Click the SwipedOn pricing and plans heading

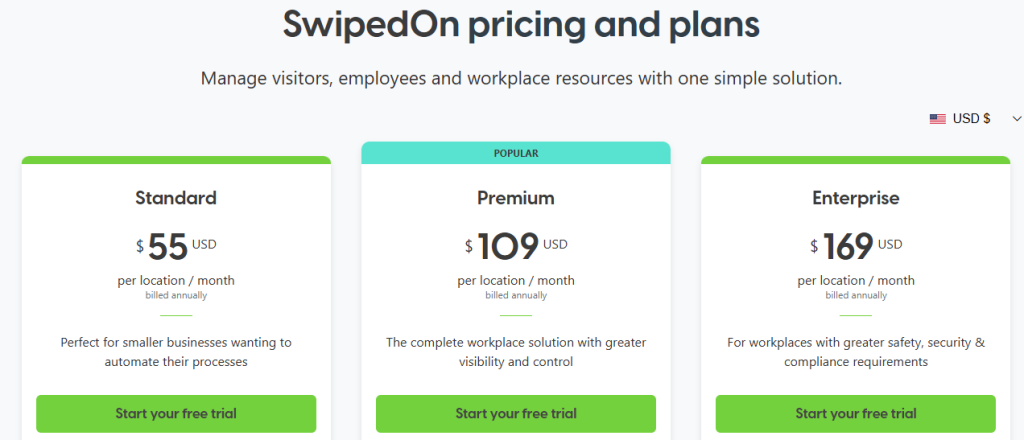[521, 25]
